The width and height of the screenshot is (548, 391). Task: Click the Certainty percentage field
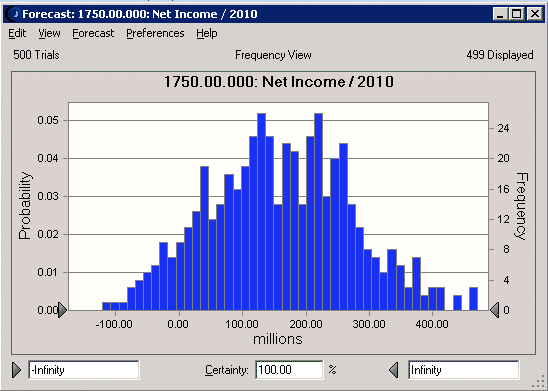[289, 370]
